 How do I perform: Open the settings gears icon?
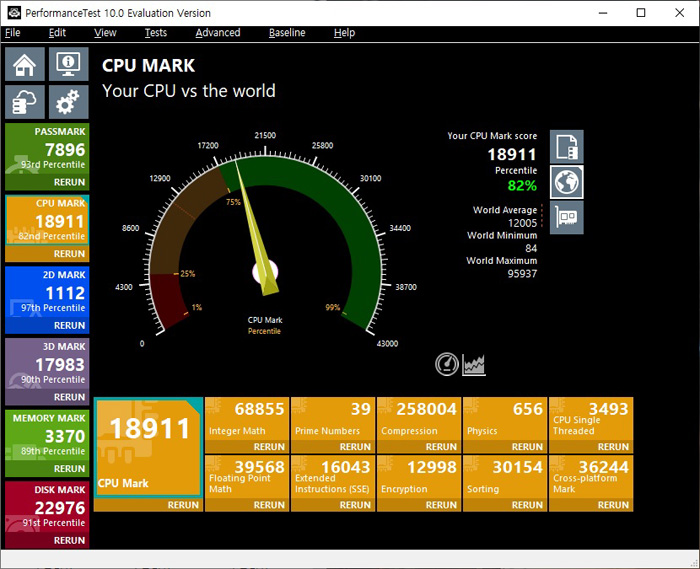(x=68, y=102)
